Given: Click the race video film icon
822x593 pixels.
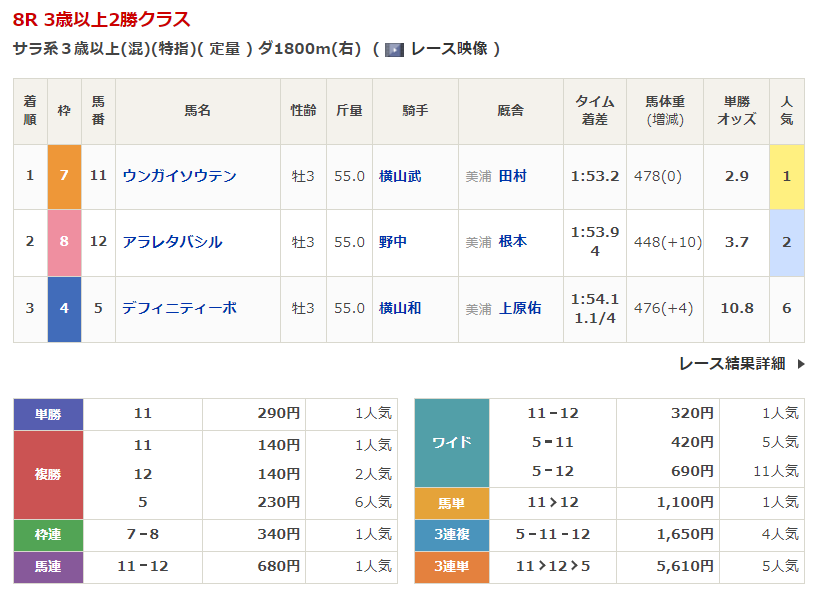Looking at the screenshot, I should click(x=394, y=49).
